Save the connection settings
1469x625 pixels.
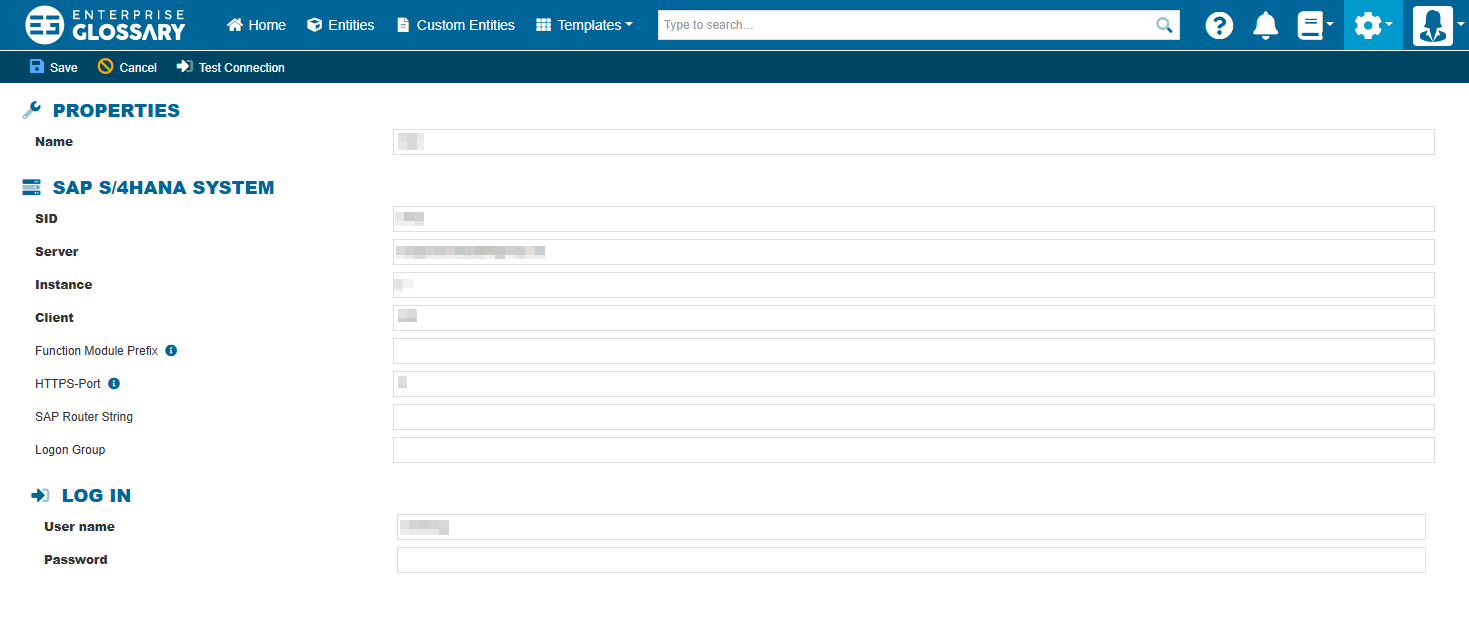point(53,68)
